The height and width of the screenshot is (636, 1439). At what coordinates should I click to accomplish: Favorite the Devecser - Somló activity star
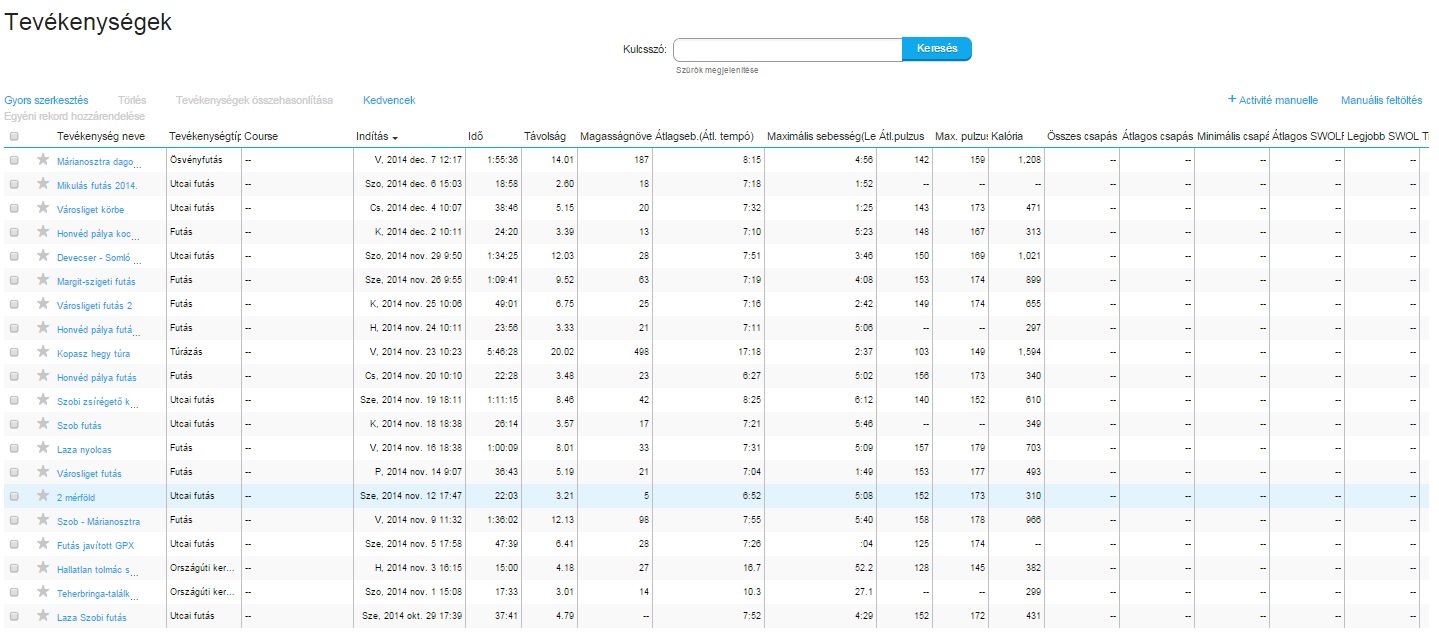click(x=43, y=256)
